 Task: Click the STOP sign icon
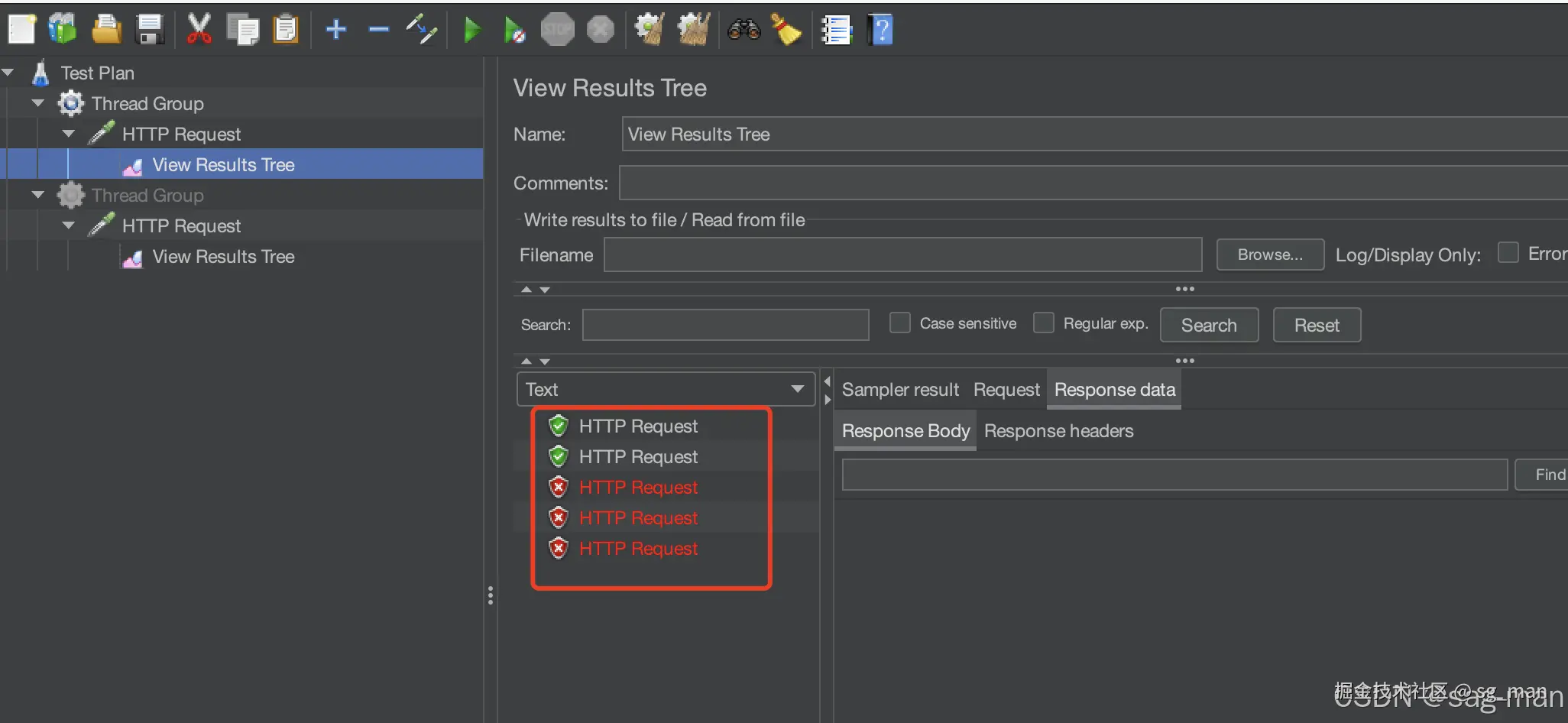[558, 30]
